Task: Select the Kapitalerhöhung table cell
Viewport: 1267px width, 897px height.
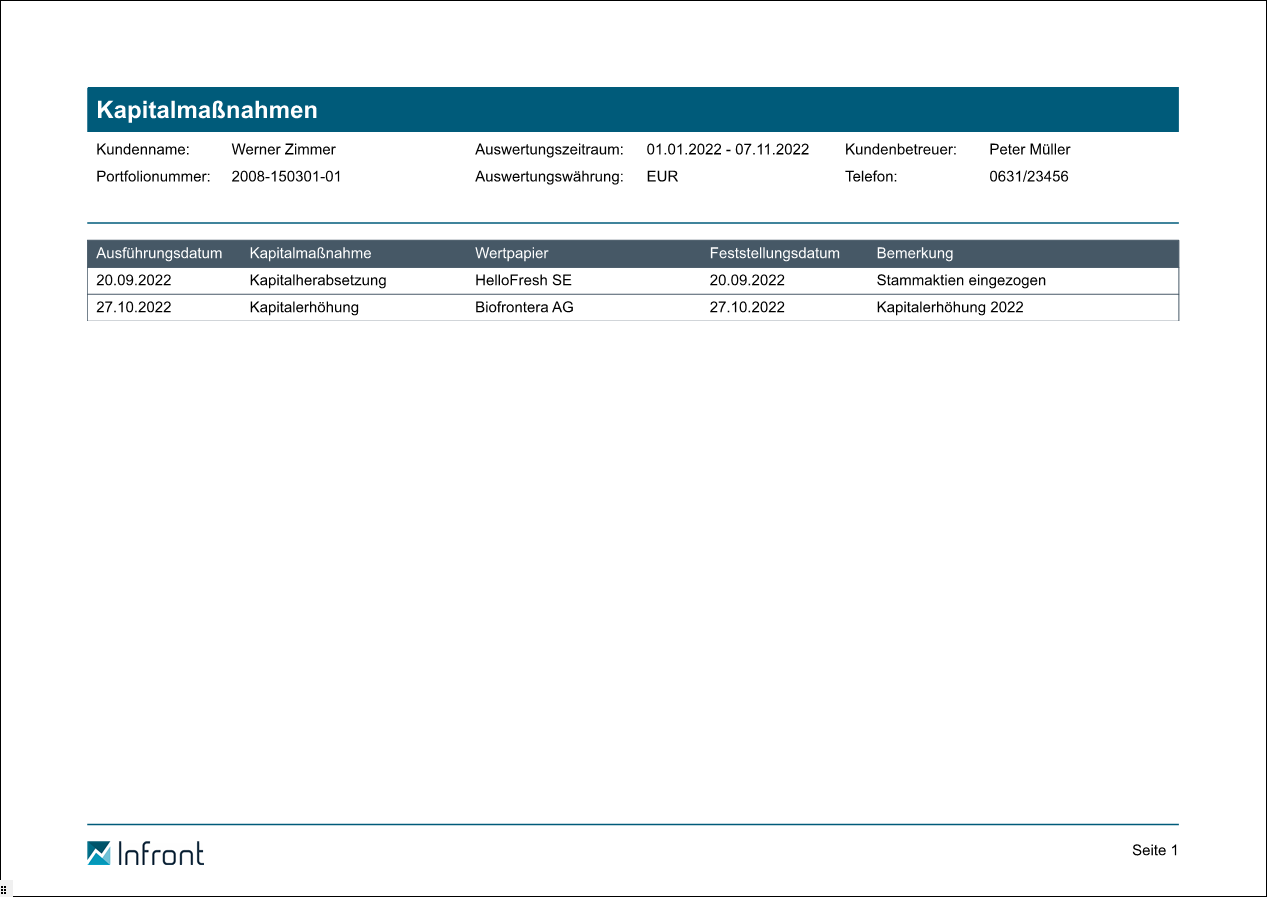Action: point(304,307)
